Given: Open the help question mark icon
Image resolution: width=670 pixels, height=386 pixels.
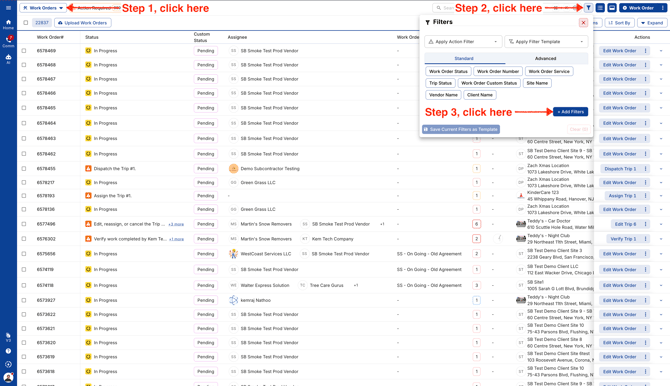Looking at the screenshot, I should click(8, 351).
